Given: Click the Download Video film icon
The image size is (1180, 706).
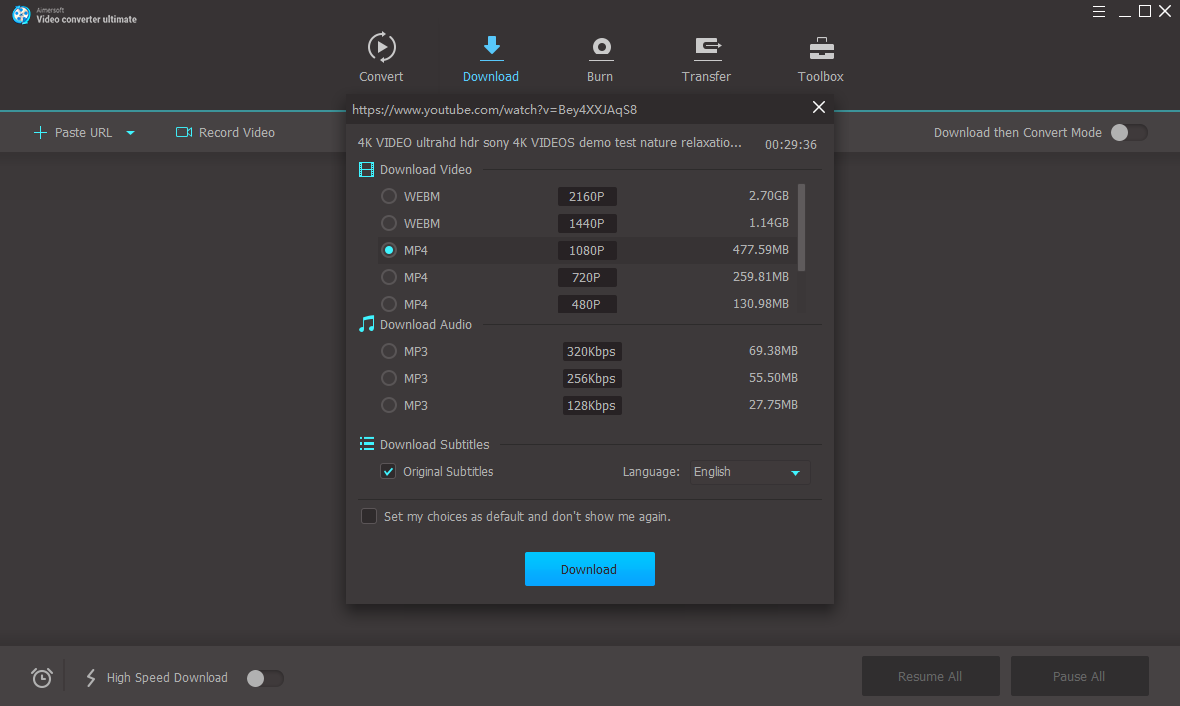Looking at the screenshot, I should click(x=366, y=169).
